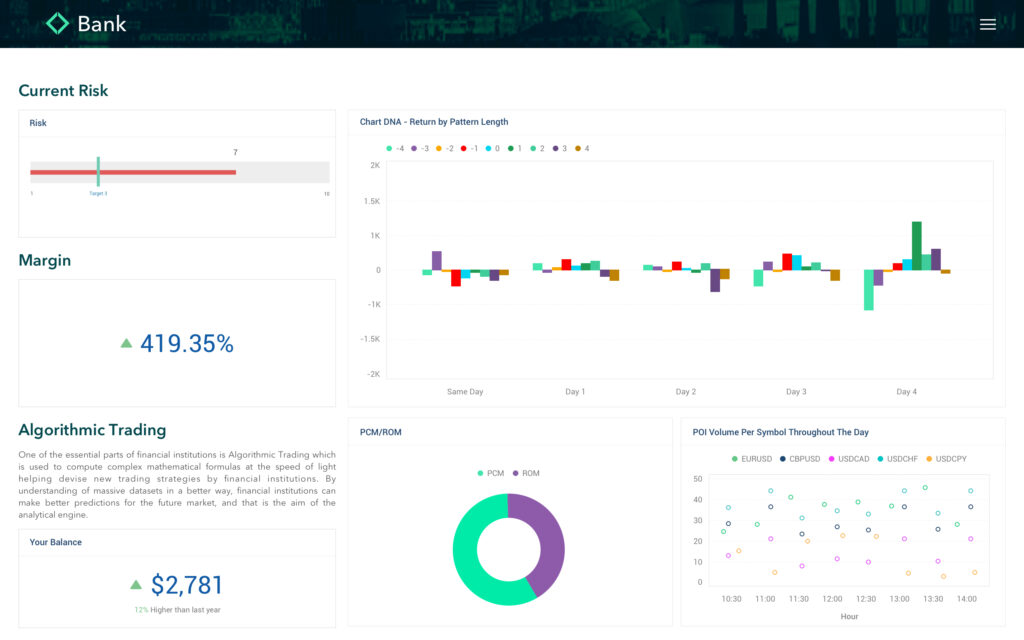Click the Bank brand name in the header
Viewport: 1024px width, 640px height.
click(102, 23)
